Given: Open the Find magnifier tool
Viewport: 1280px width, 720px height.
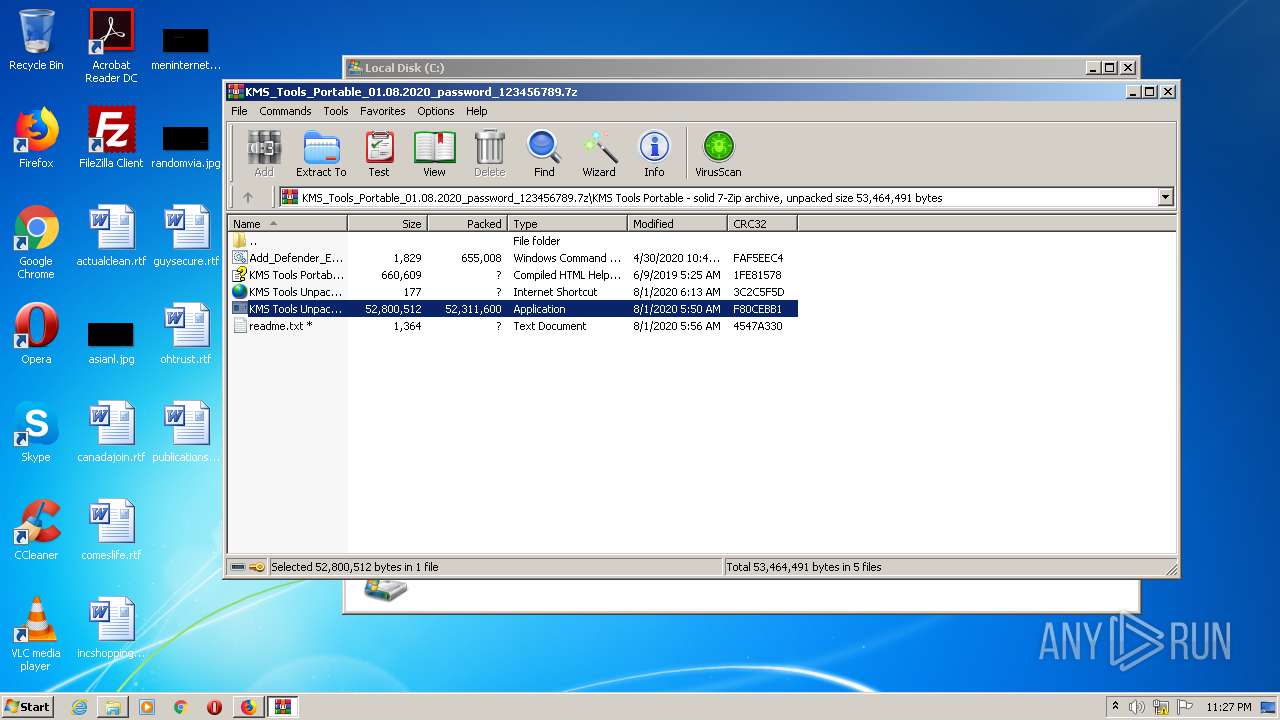Looking at the screenshot, I should 544,154.
